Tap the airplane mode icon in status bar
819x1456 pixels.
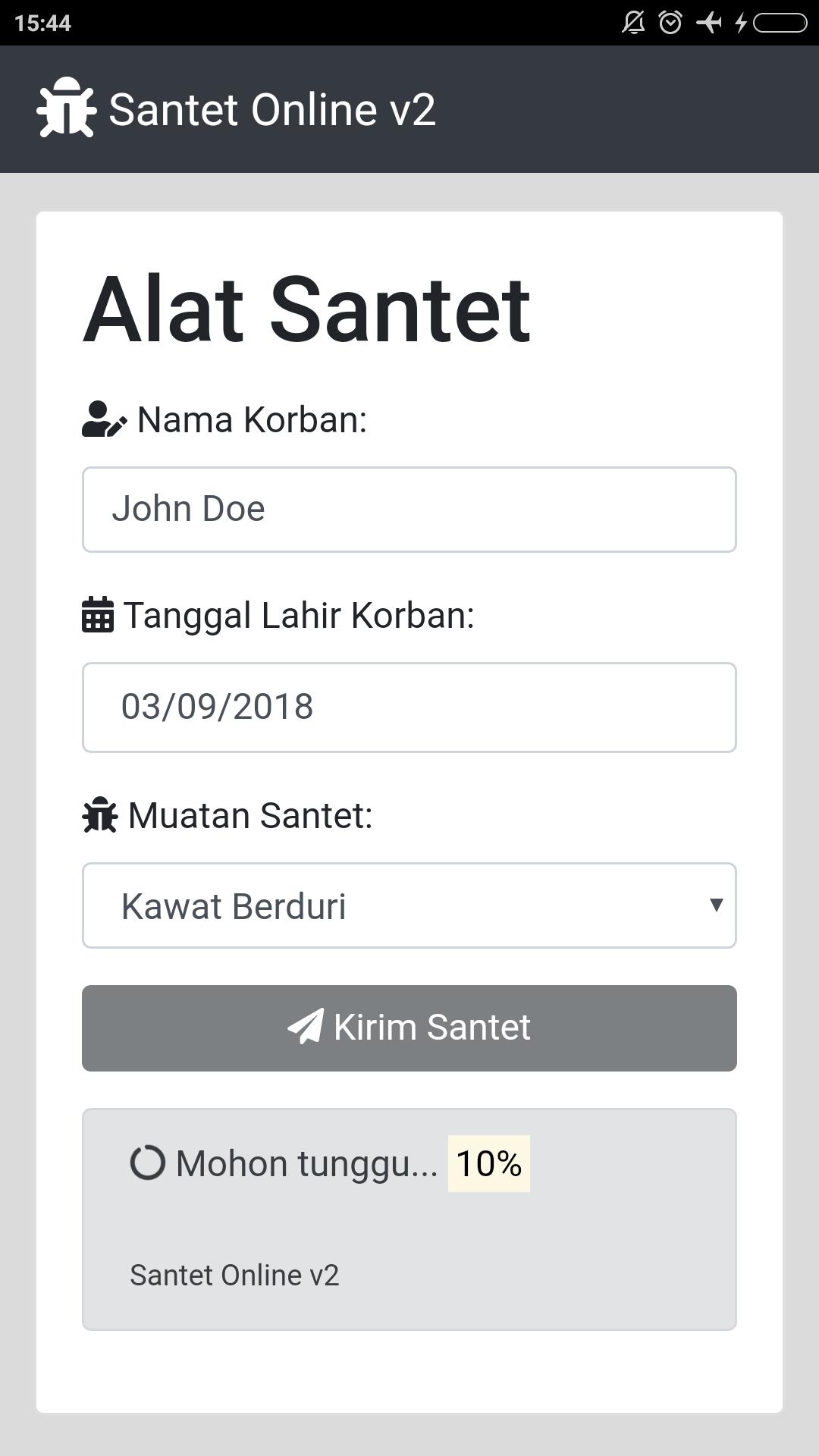[709, 23]
